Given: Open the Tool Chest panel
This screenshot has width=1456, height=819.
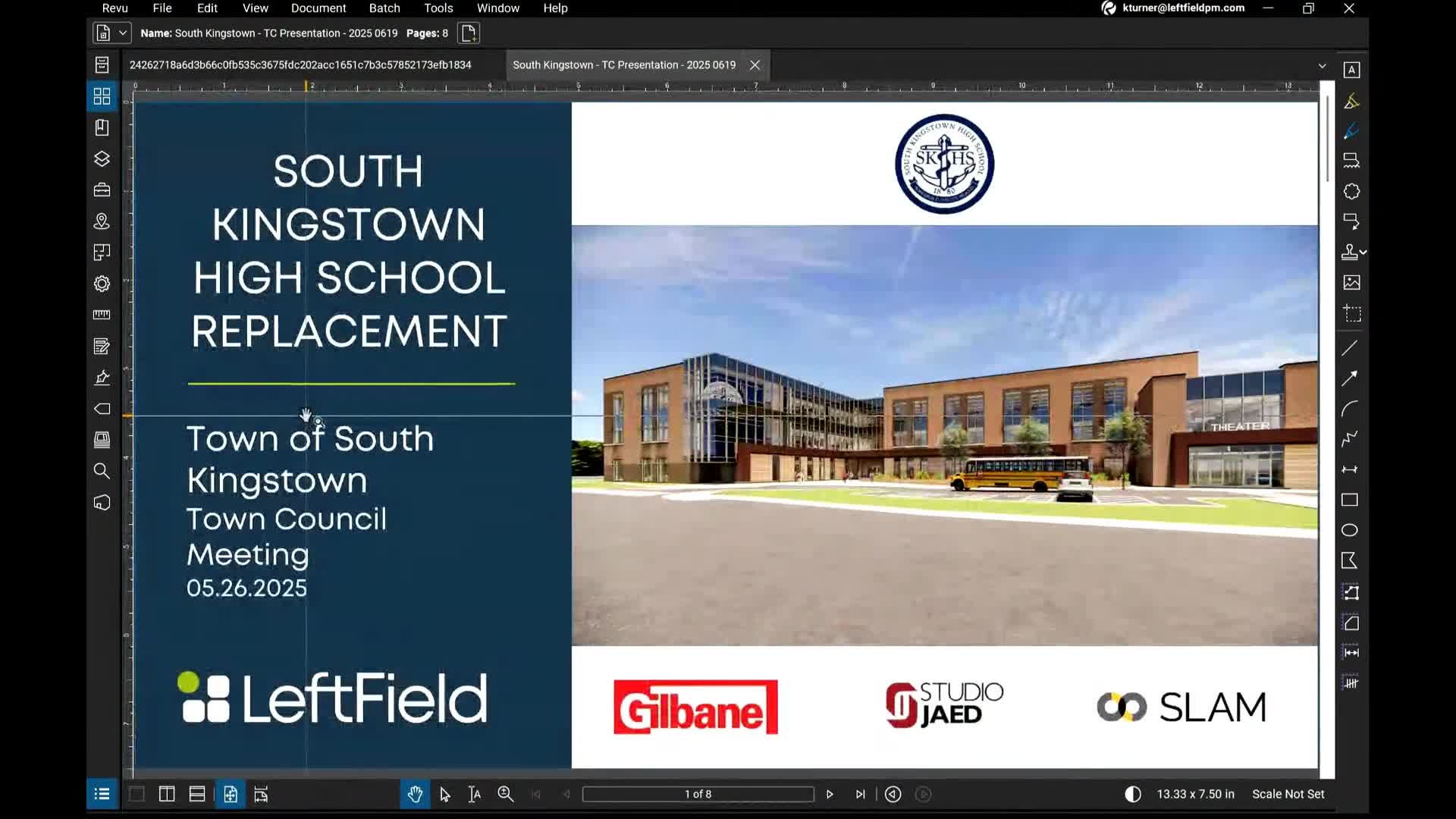Looking at the screenshot, I should pos(102,190).
